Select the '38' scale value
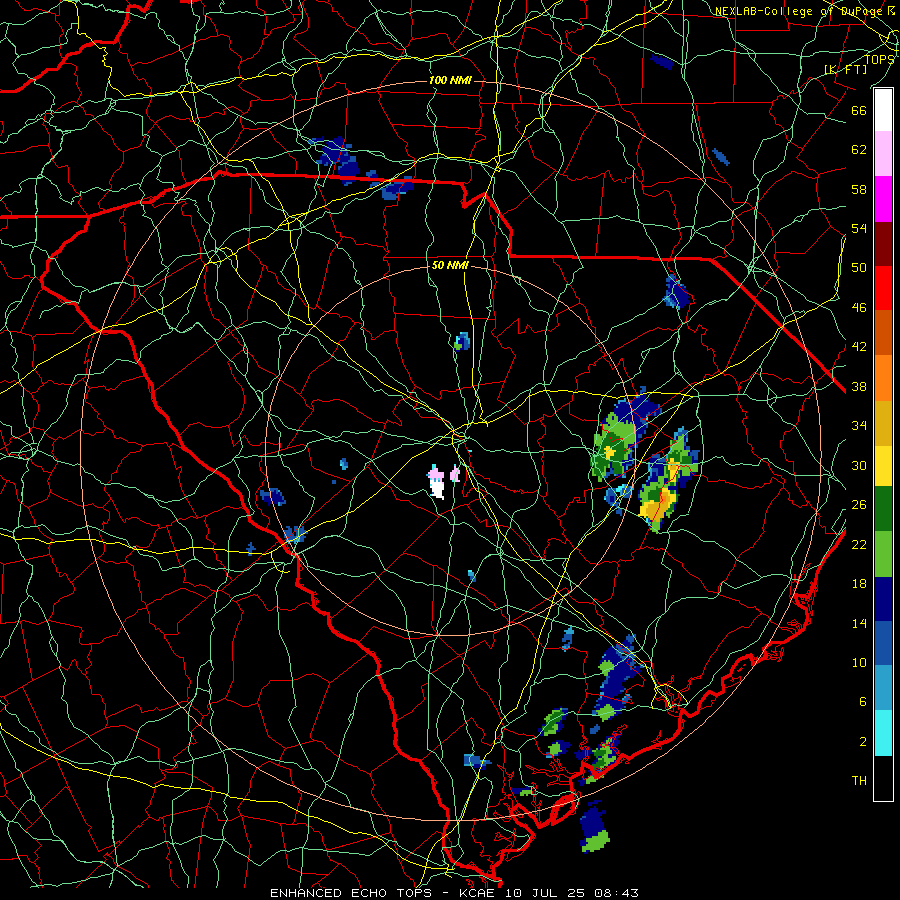Screen dimensions: 900x900 click(859, 386)
